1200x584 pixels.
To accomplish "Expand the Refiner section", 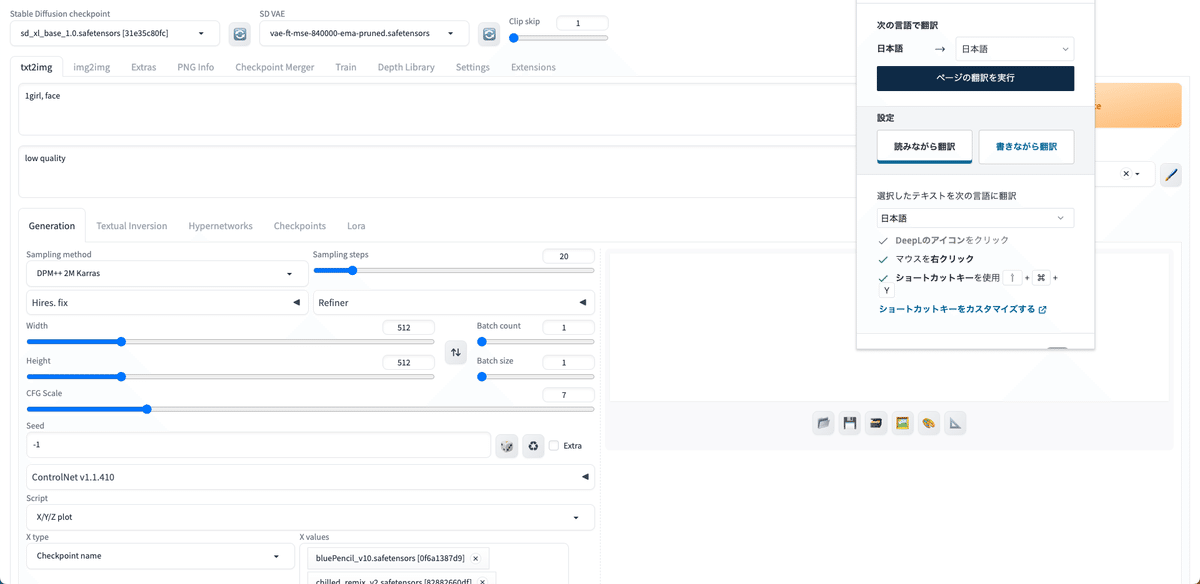I will 454,302.
